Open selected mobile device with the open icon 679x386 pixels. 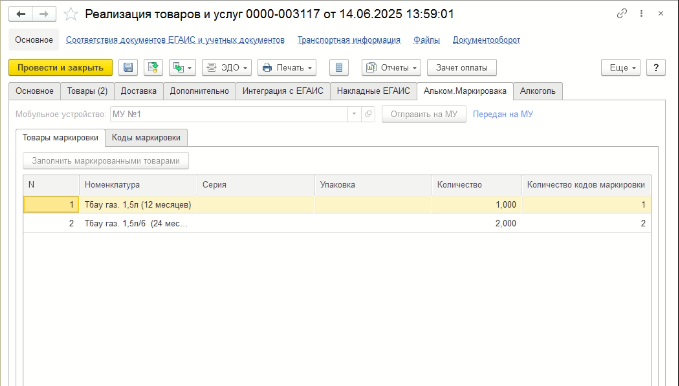tap(368, 114)
